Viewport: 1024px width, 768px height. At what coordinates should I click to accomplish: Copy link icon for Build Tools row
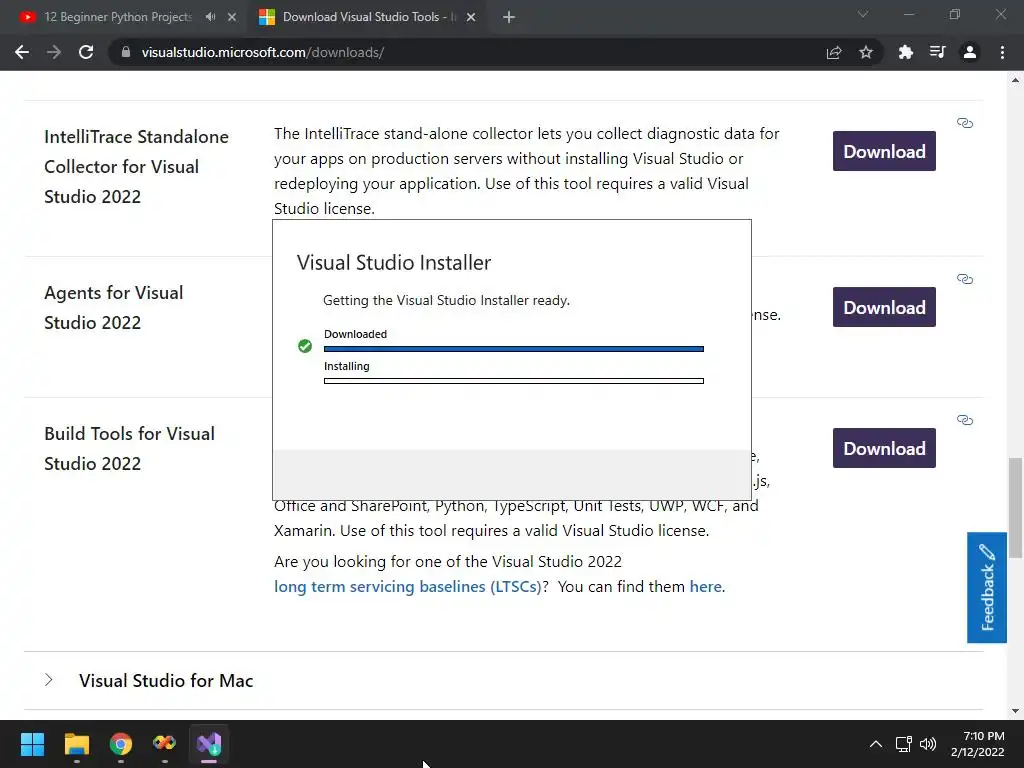pos(965,420)
